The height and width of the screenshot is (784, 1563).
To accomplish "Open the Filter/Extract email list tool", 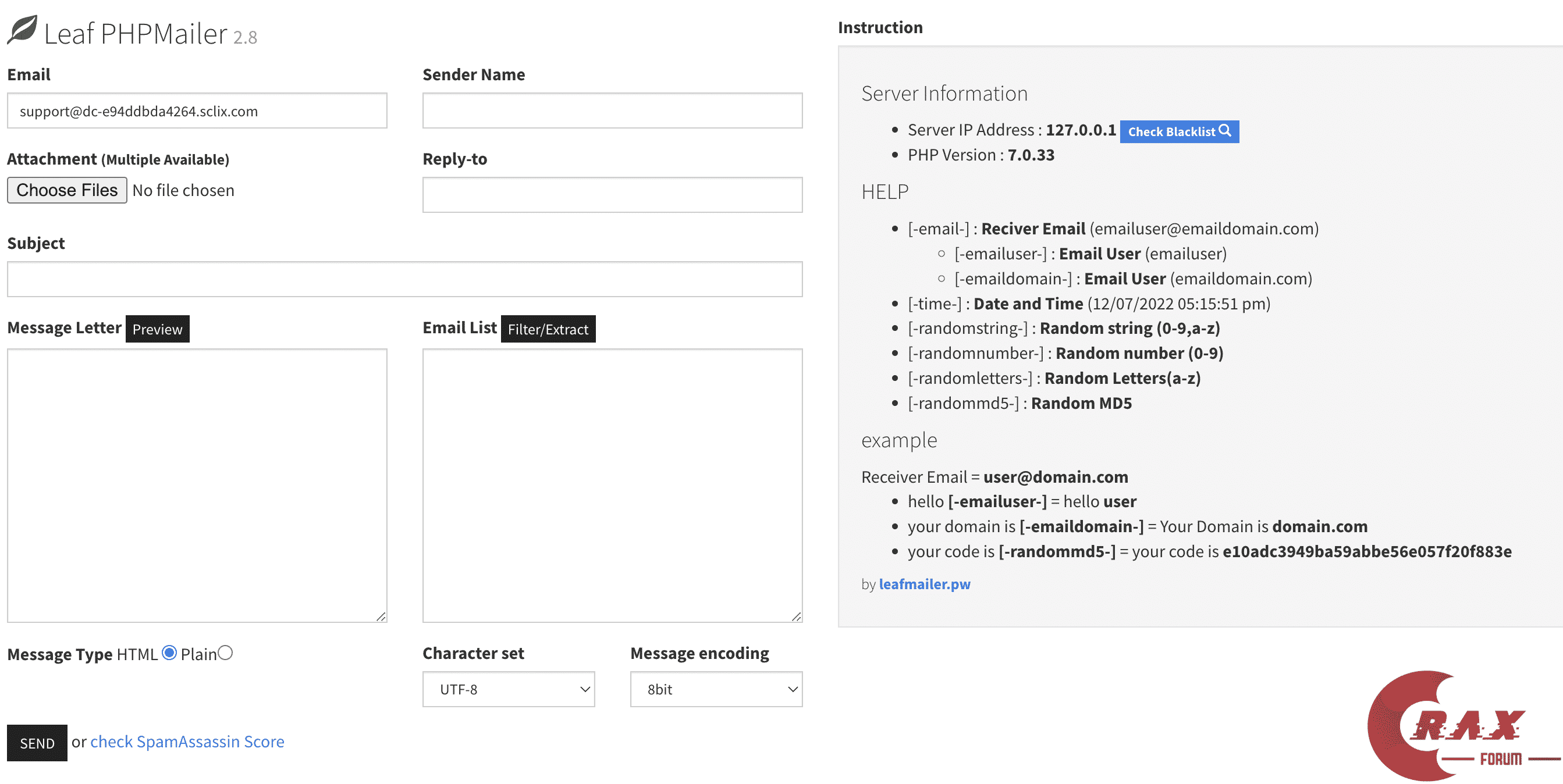I will click(548, 329).
